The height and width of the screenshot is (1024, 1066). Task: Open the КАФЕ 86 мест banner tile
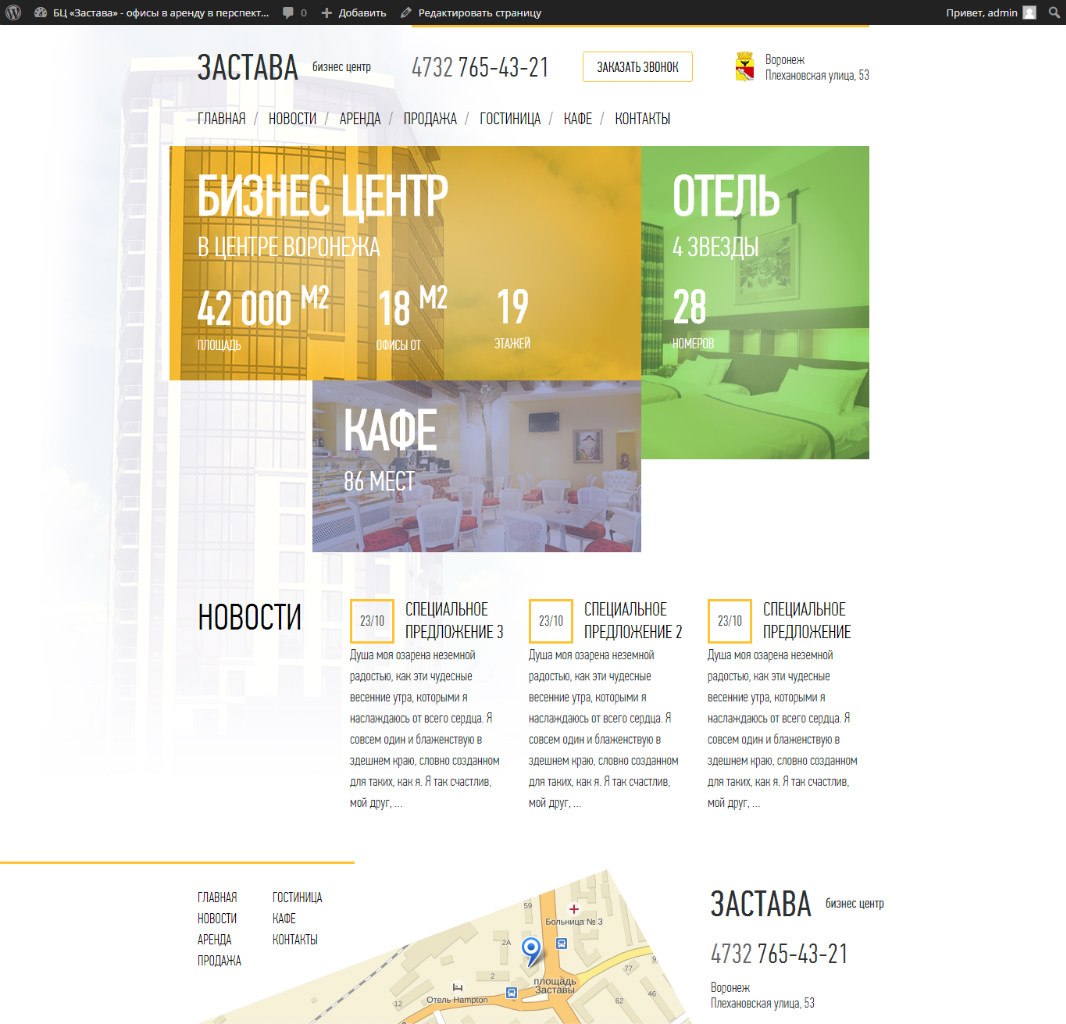point(477,466)
